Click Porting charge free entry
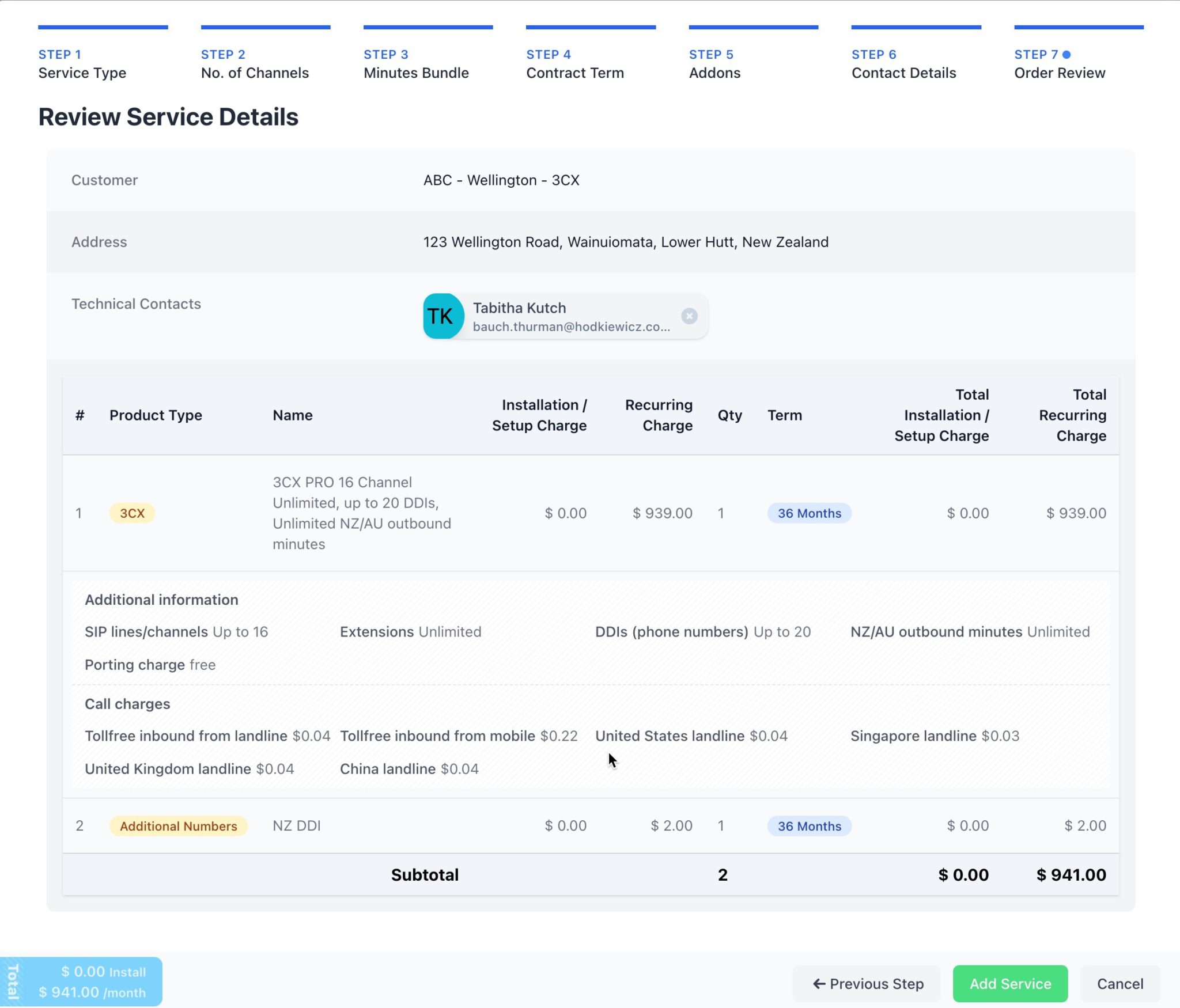 [150, 665]
